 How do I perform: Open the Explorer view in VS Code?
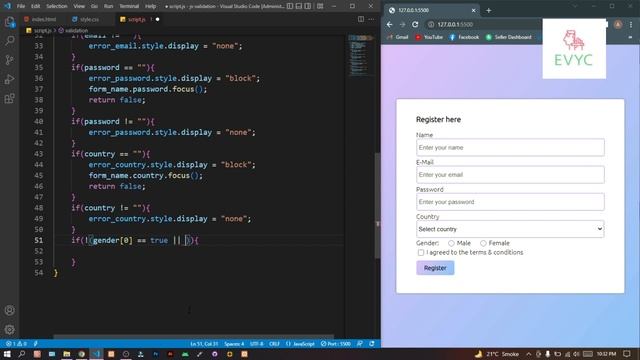click(9, 22)
